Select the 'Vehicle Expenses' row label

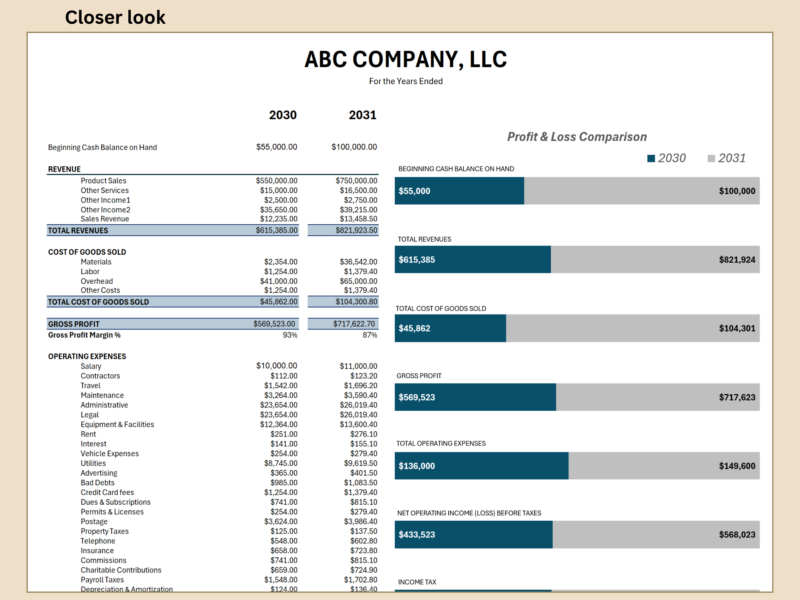click(x=110, y=454)
